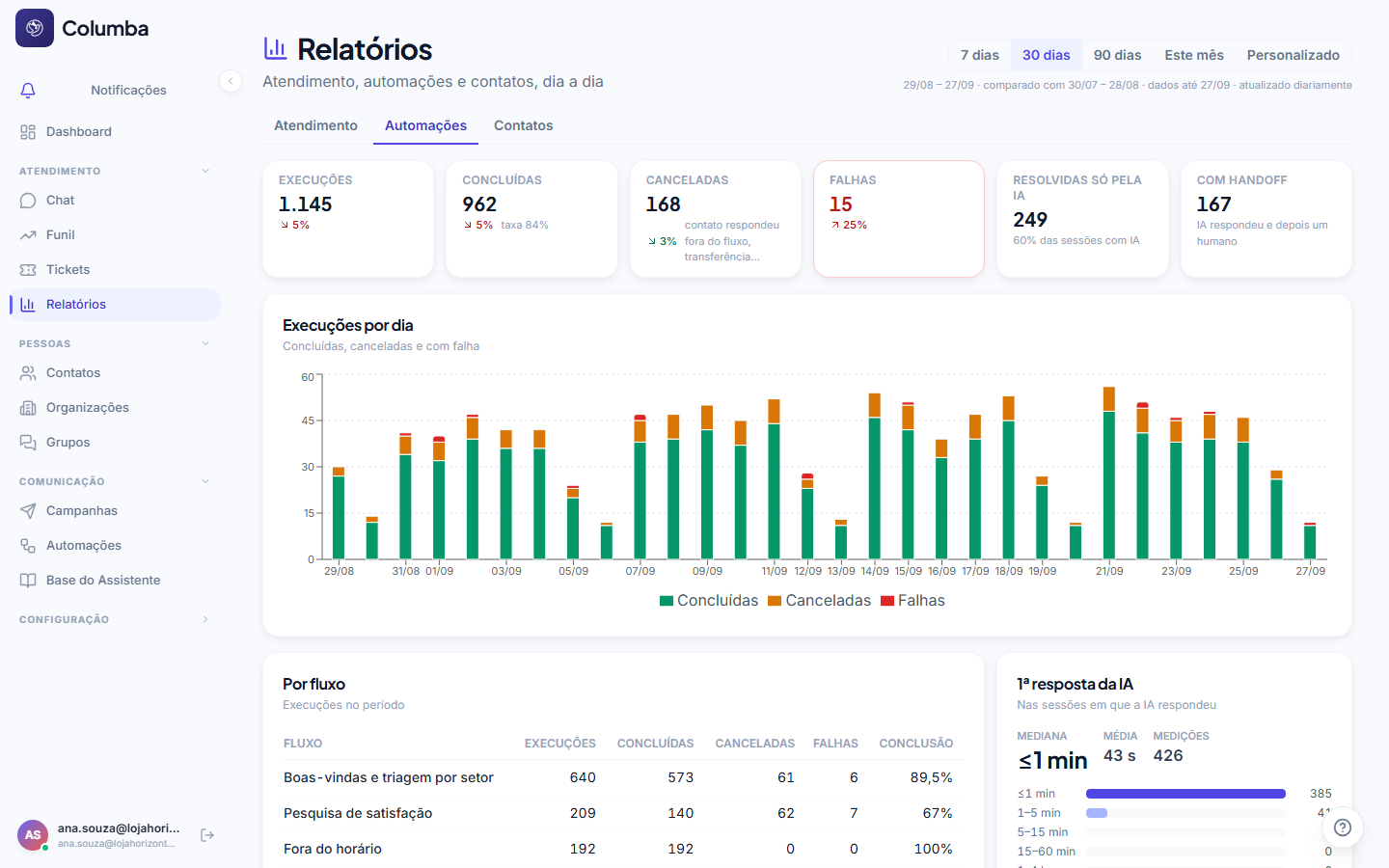Click the ana.souza@lojahori... account name
This screenshot has width=1389, height=868.
[x=119, y=827]
